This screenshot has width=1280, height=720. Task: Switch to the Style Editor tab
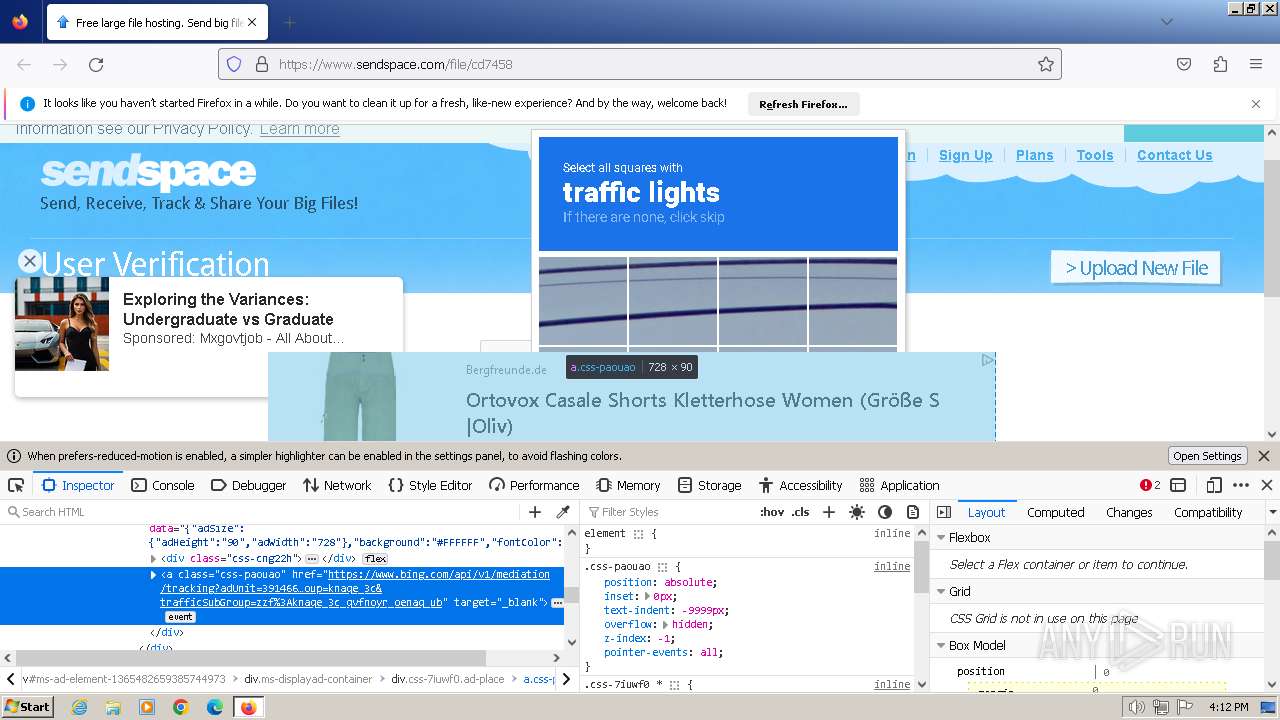(430, 485)
